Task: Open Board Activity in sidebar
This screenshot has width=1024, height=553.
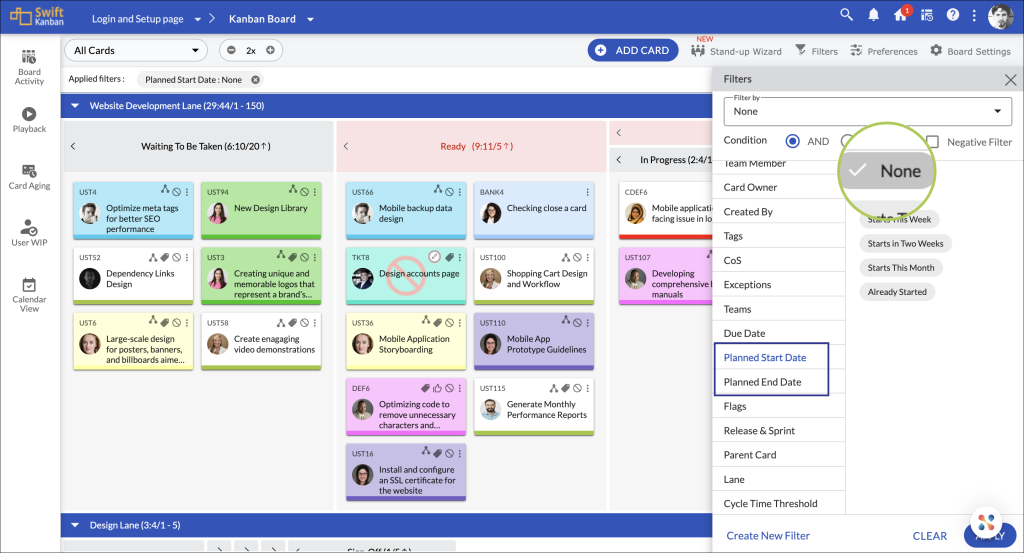Action: coord(29,67)
